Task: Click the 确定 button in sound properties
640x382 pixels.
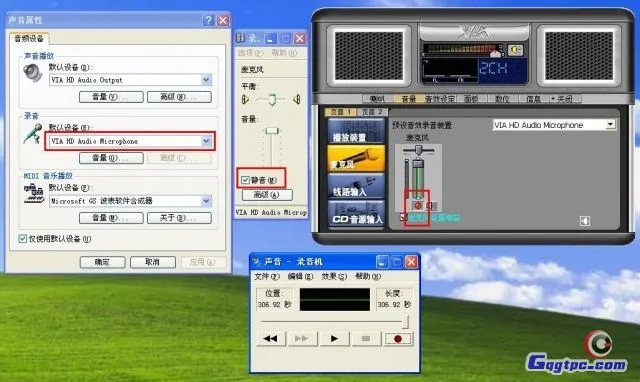Action: pyautogui.click(x=102, y=262)
